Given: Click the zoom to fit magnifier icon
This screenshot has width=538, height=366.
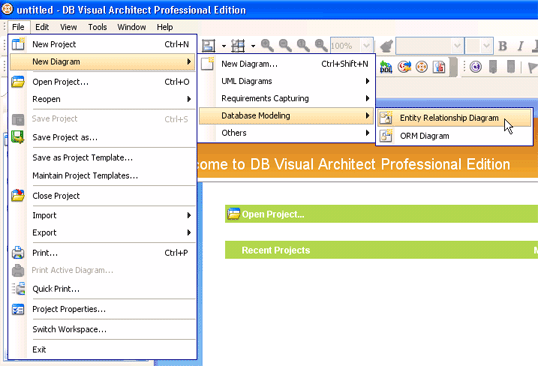Looking at the screenshot, I should point(321,45).
